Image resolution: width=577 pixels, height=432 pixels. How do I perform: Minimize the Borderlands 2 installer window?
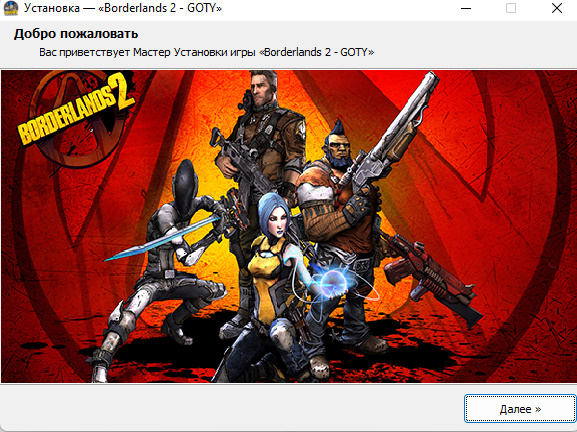[x=466, y=8]
